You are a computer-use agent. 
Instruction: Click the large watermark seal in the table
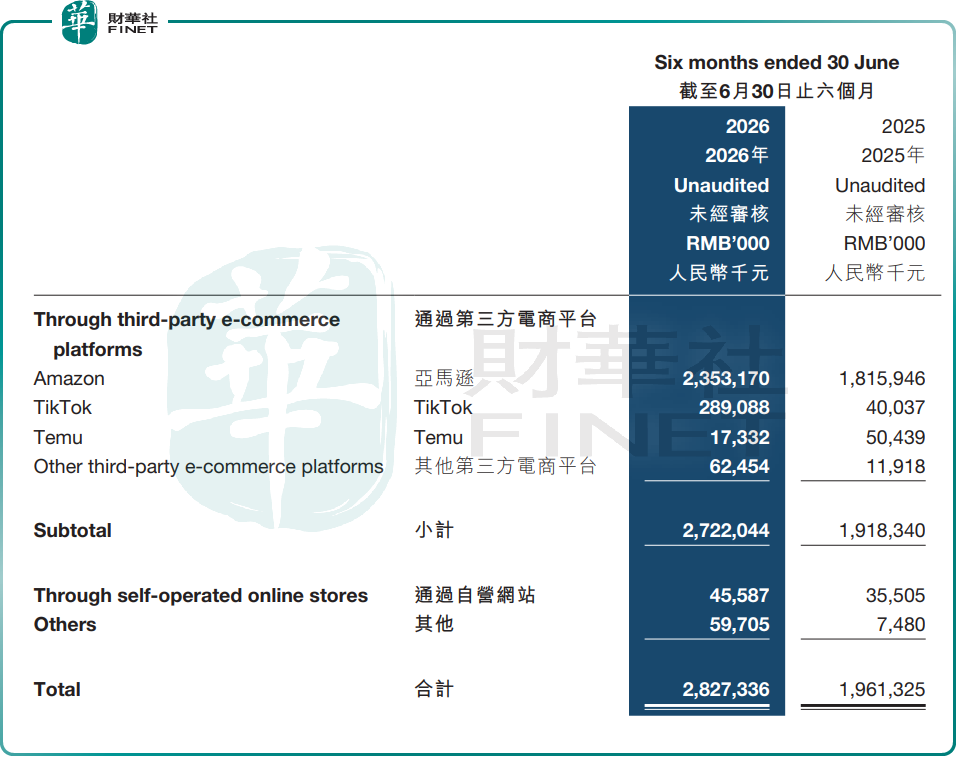[x=282, y=388]
